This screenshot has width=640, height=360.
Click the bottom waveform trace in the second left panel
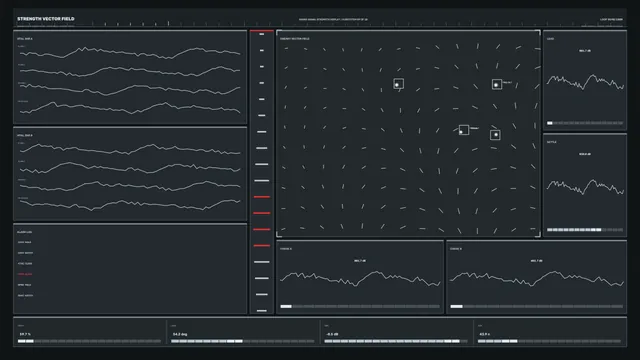(x=130, y=204)
